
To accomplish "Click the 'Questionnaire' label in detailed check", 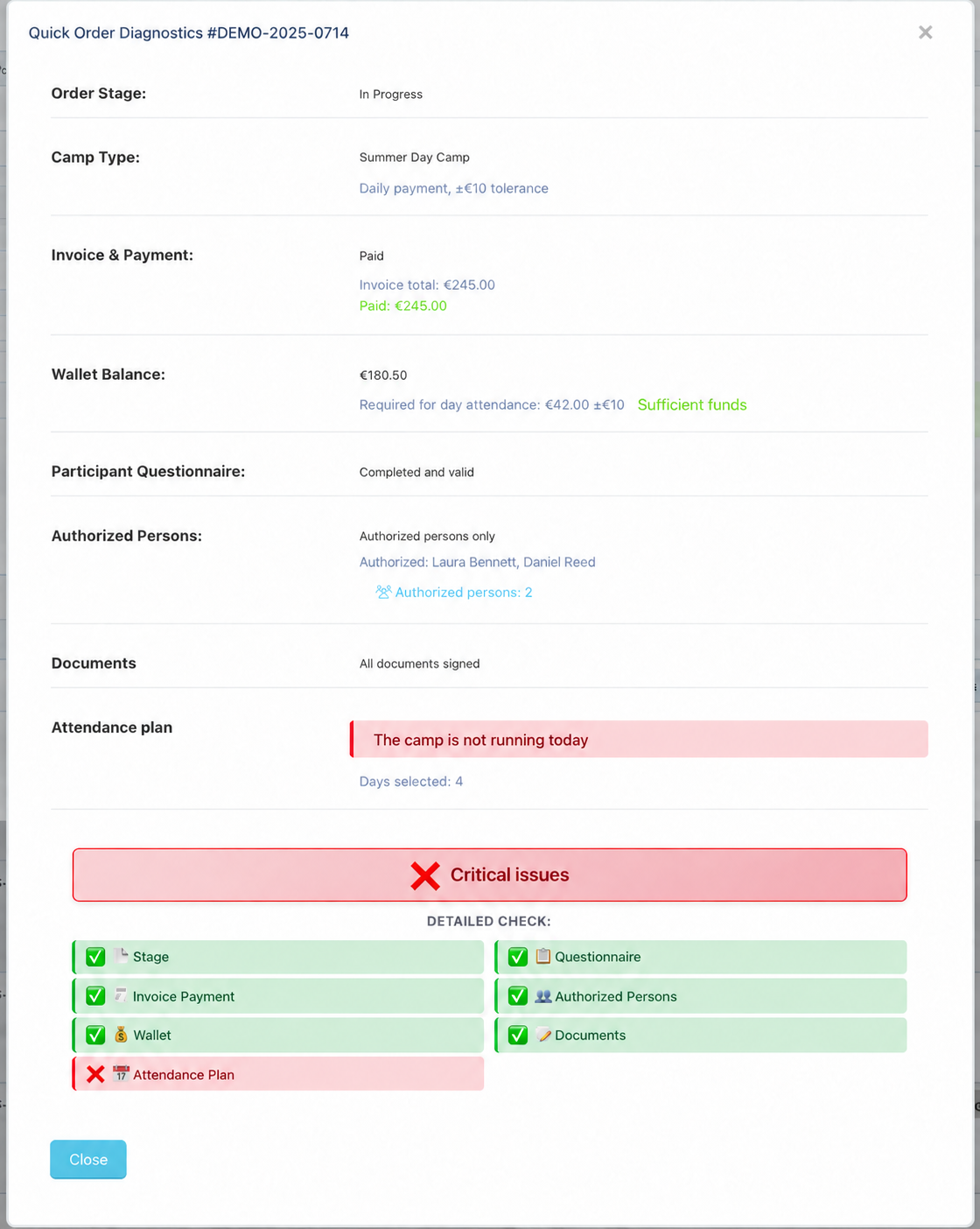I will (x=598, y=957).
